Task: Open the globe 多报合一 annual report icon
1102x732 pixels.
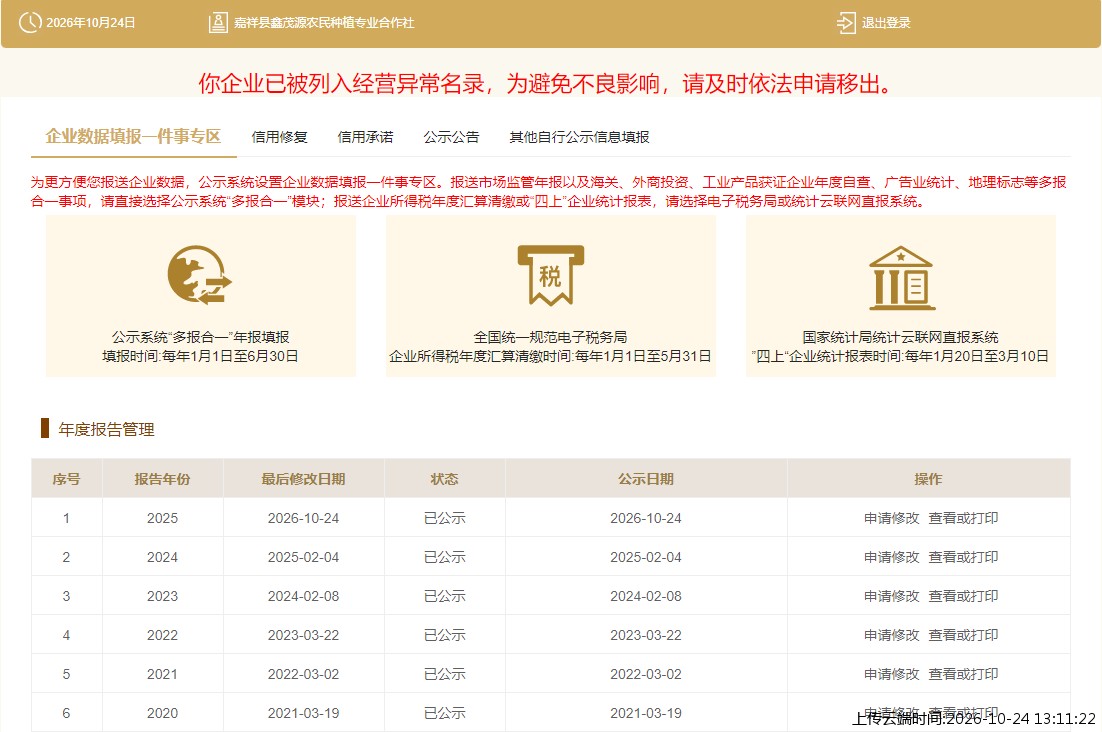Action: 200,275
